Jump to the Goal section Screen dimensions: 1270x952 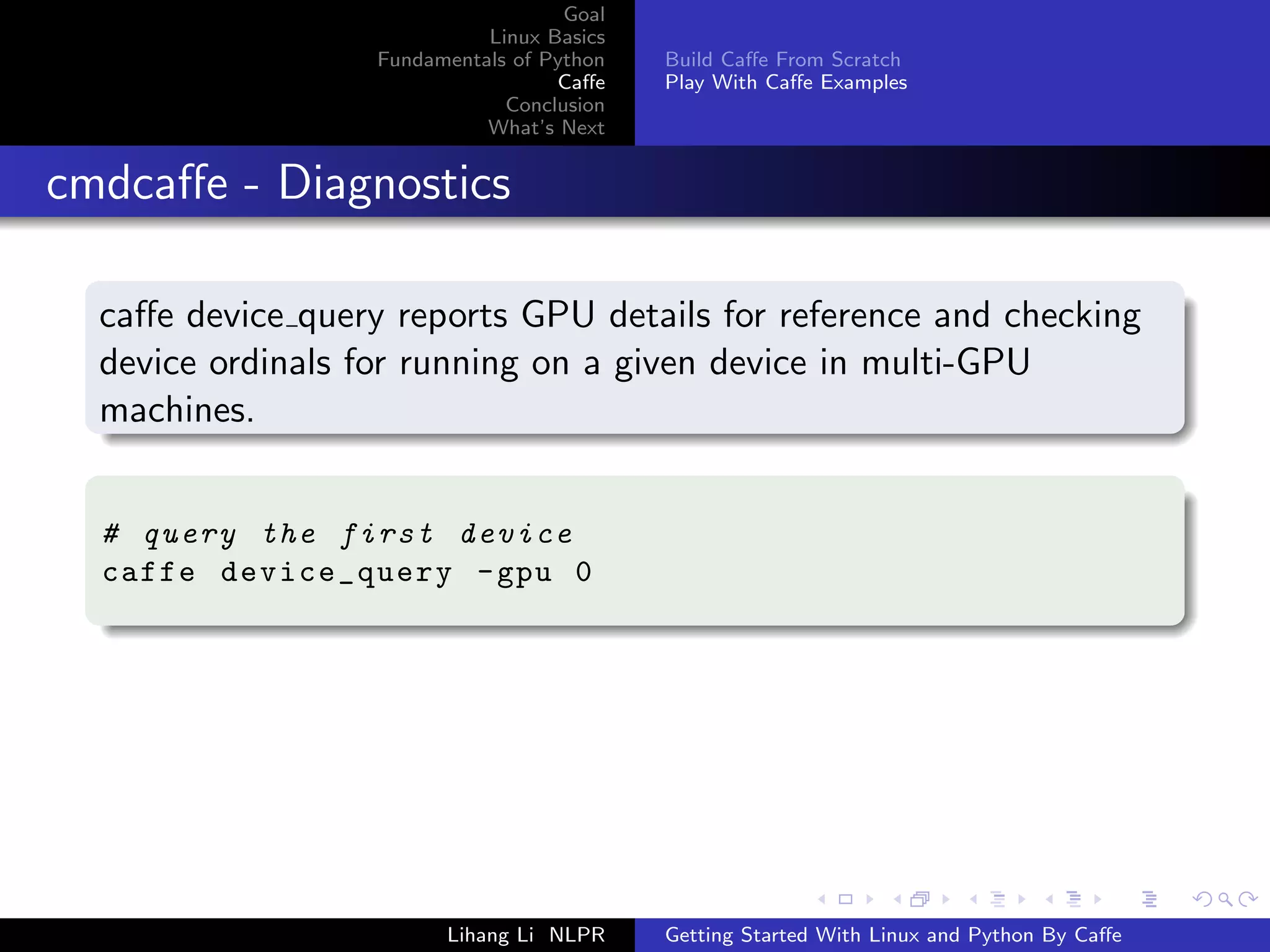[x=584, y=14]
